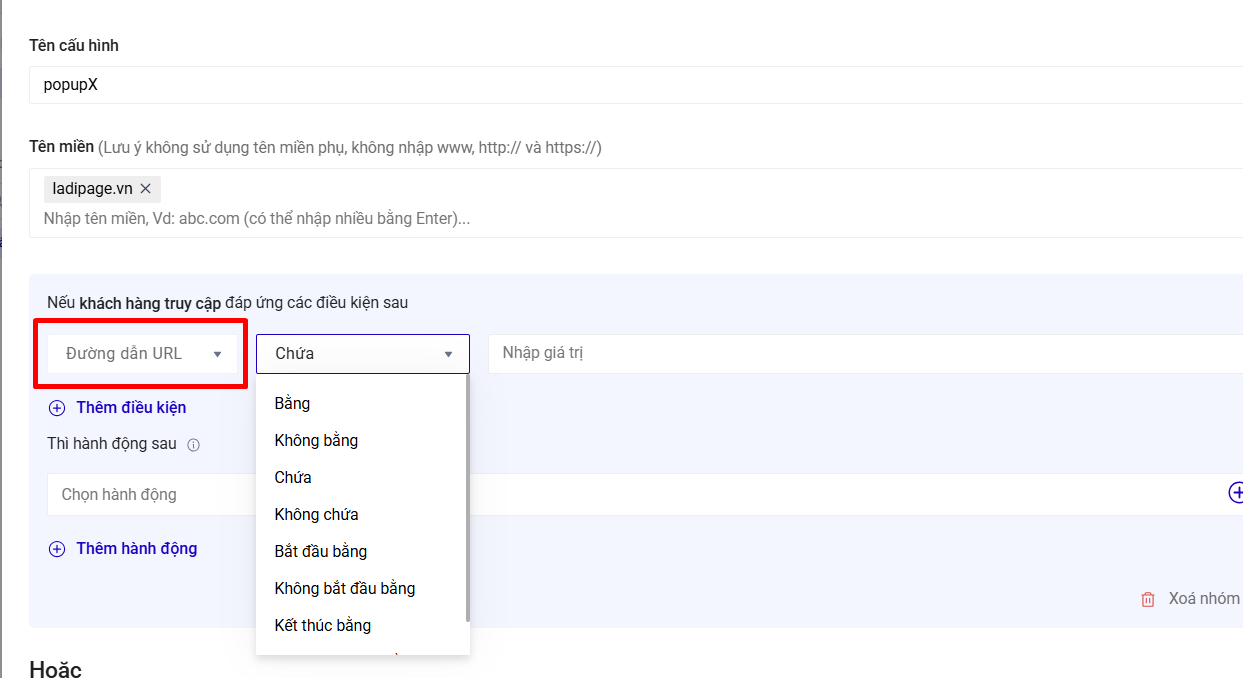Remove the ladipage.vn domain tag

(146, 189)
